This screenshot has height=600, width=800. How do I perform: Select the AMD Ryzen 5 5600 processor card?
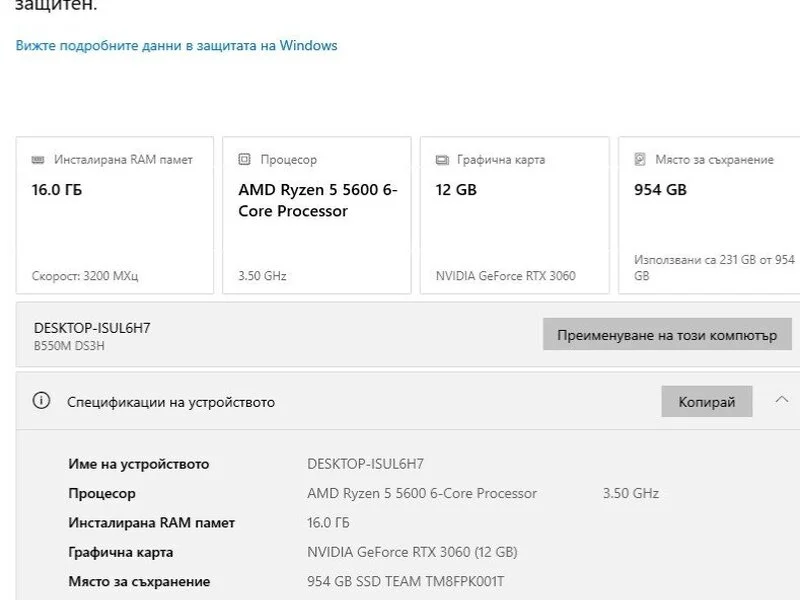(x=317, y=215)
